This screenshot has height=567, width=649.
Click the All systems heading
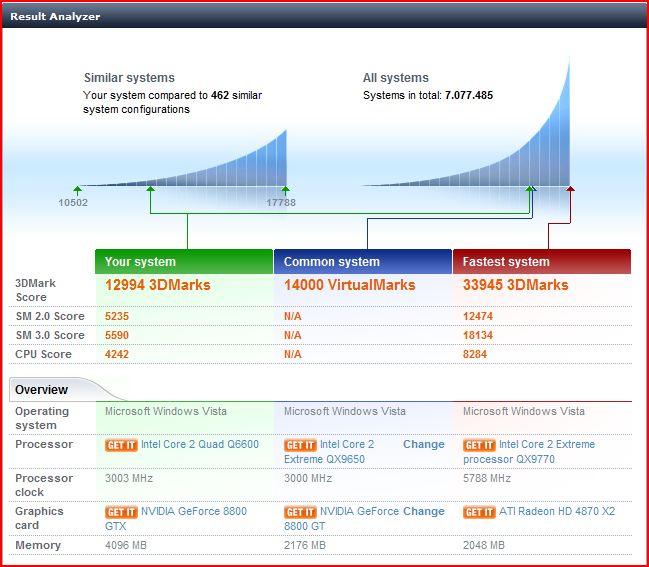click(396, 78)
